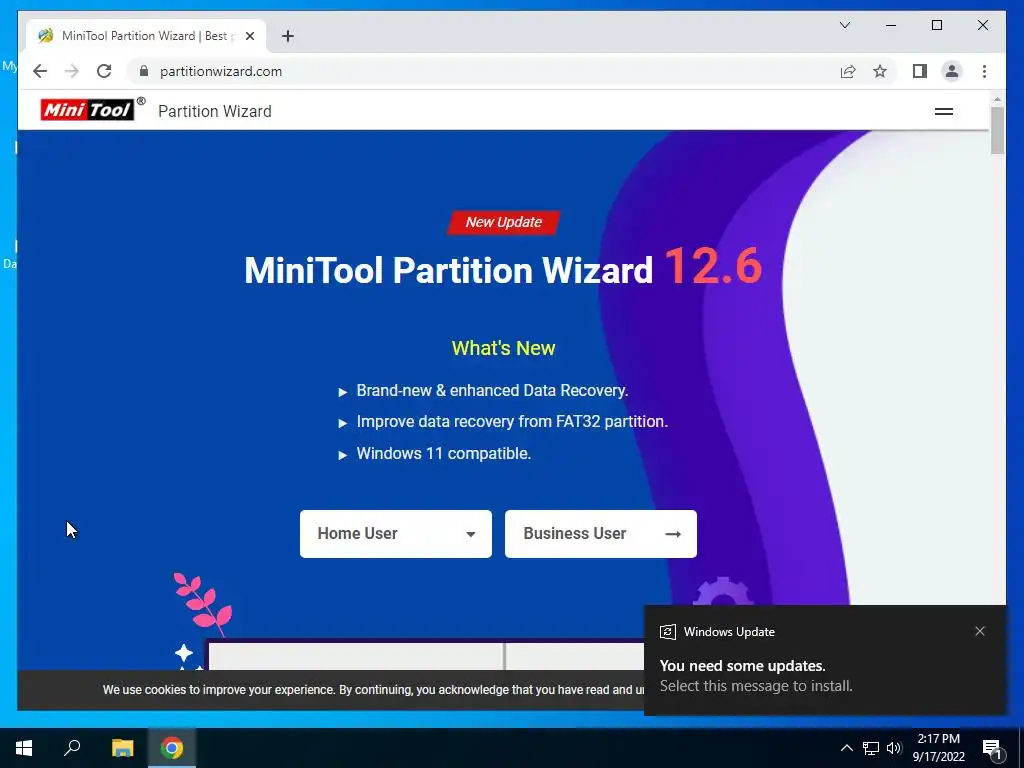This screenshot has width=1024, height=768.
Task: Open taskbar search magnifier
Action: [72, 748]
